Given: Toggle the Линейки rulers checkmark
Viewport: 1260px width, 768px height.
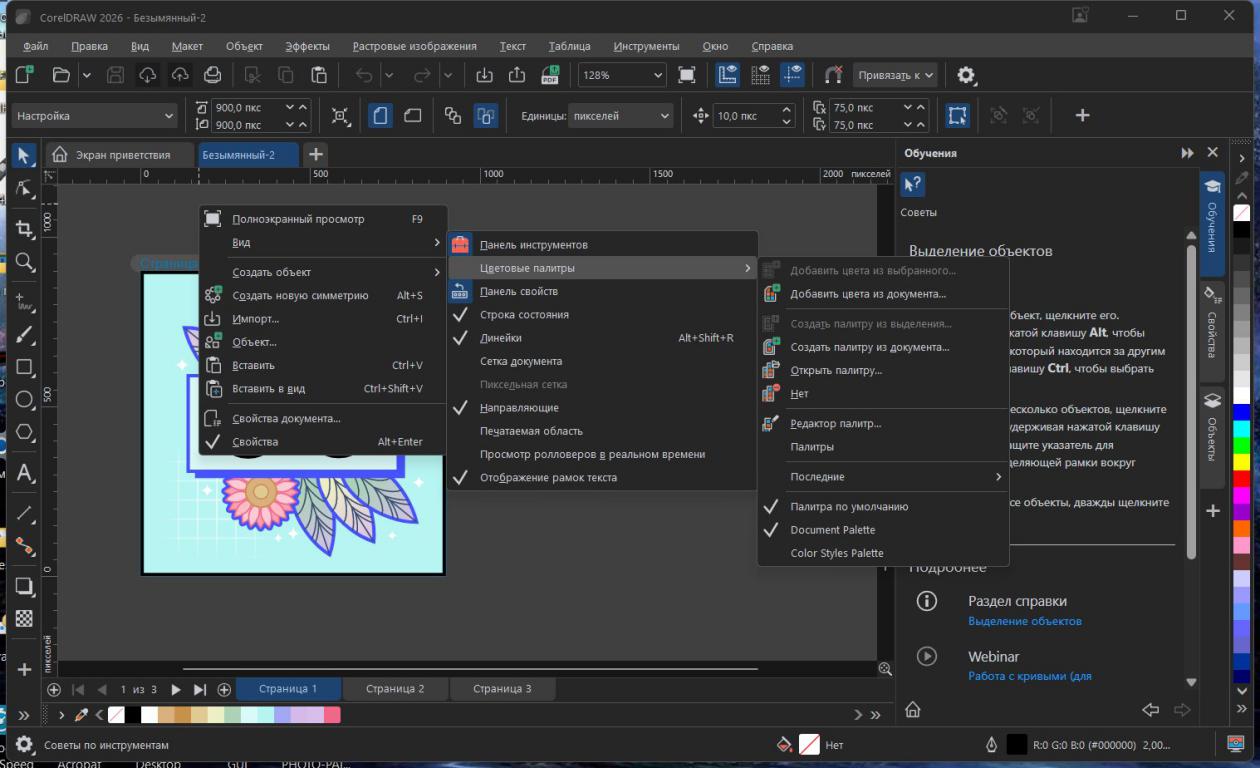Looking at the screenshot, I should (x=500, y=338).
